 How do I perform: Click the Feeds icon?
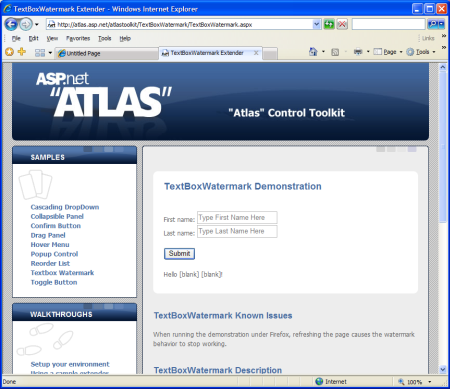pyautogui.click(x=335, y=52)
